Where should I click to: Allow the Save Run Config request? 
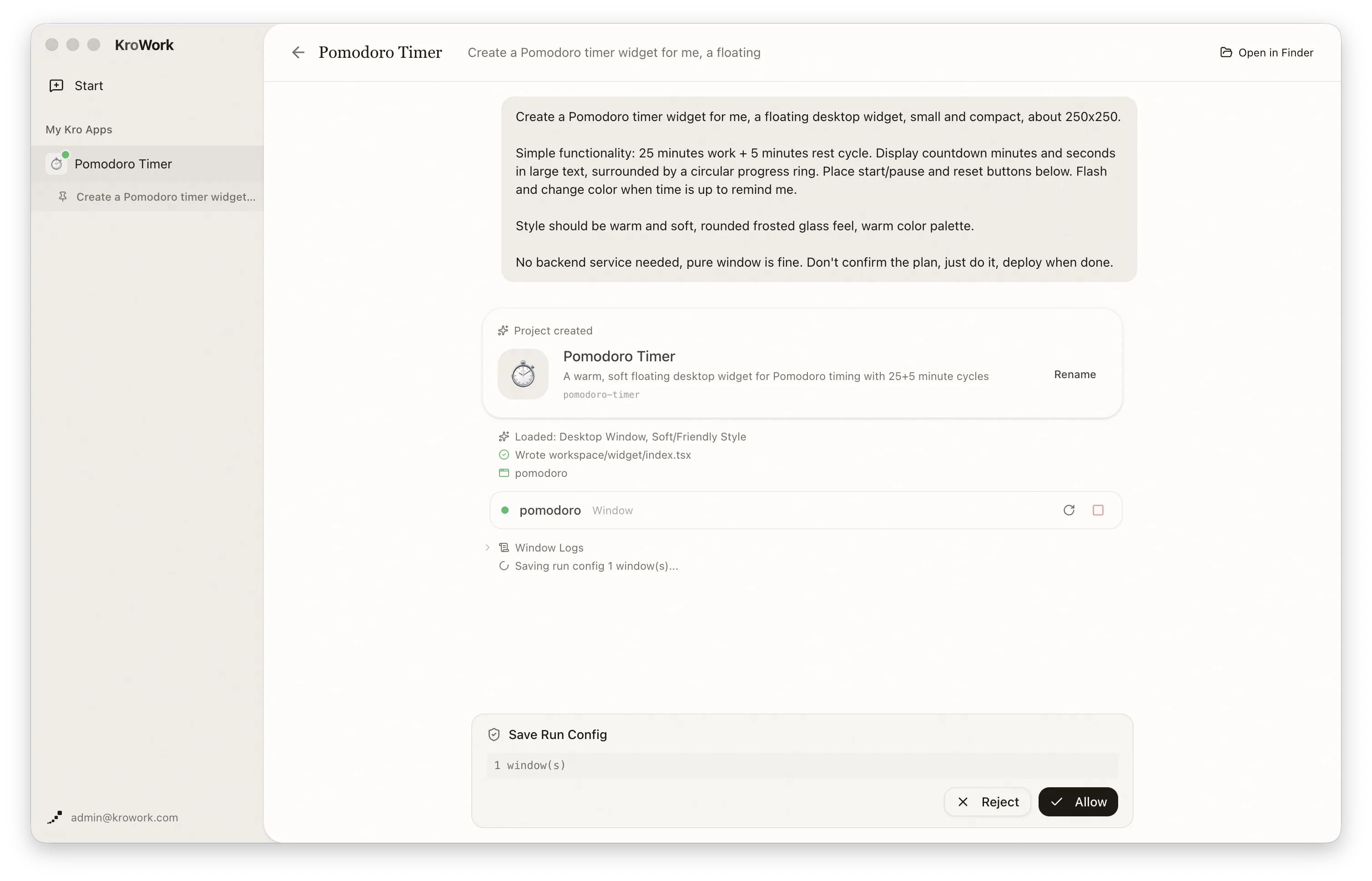click(x=1078, y=801)
